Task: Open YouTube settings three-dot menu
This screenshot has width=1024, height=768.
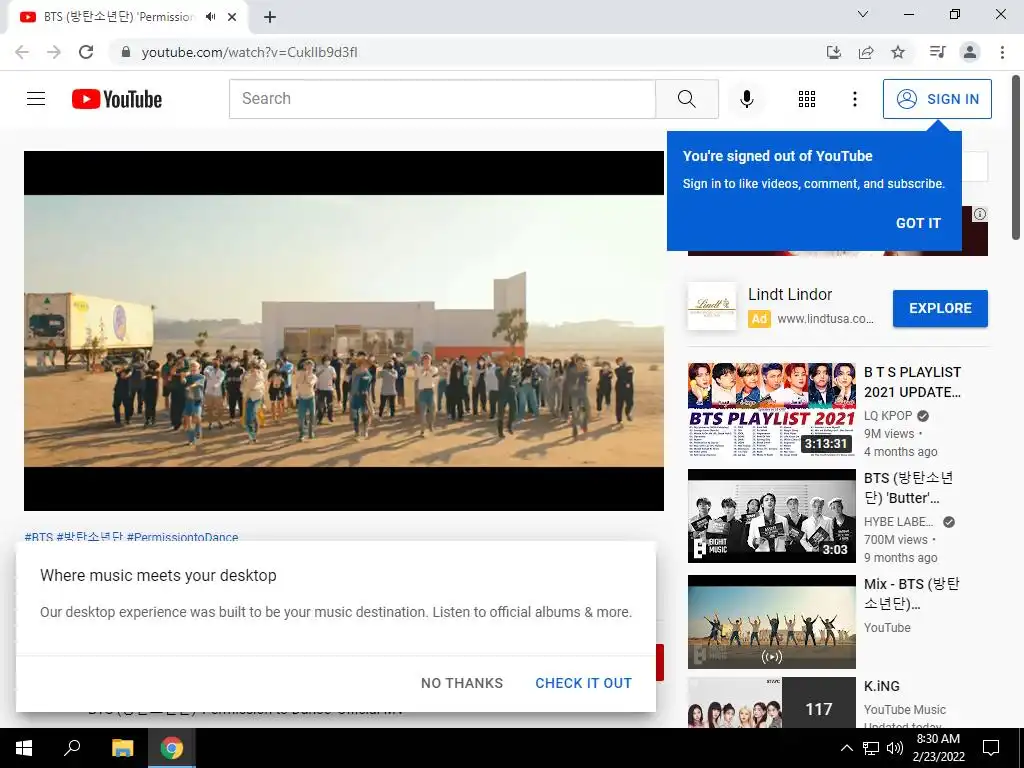Action: (x=854, y=99)
